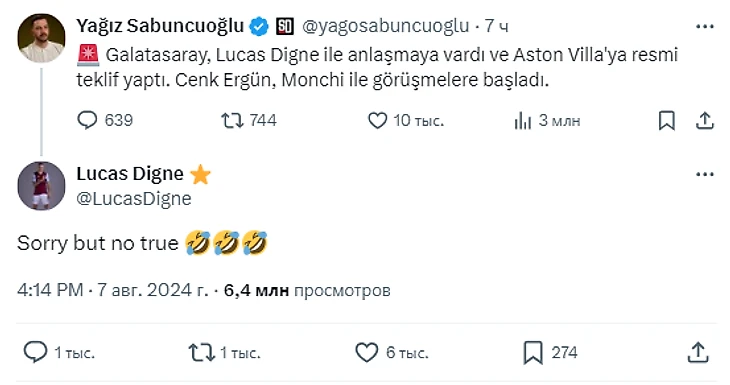Image resolution: width=730 pixels, height=385 pixels.
Task: Retweet Lucas Digne's reply
Action: (x=224, y=352)
